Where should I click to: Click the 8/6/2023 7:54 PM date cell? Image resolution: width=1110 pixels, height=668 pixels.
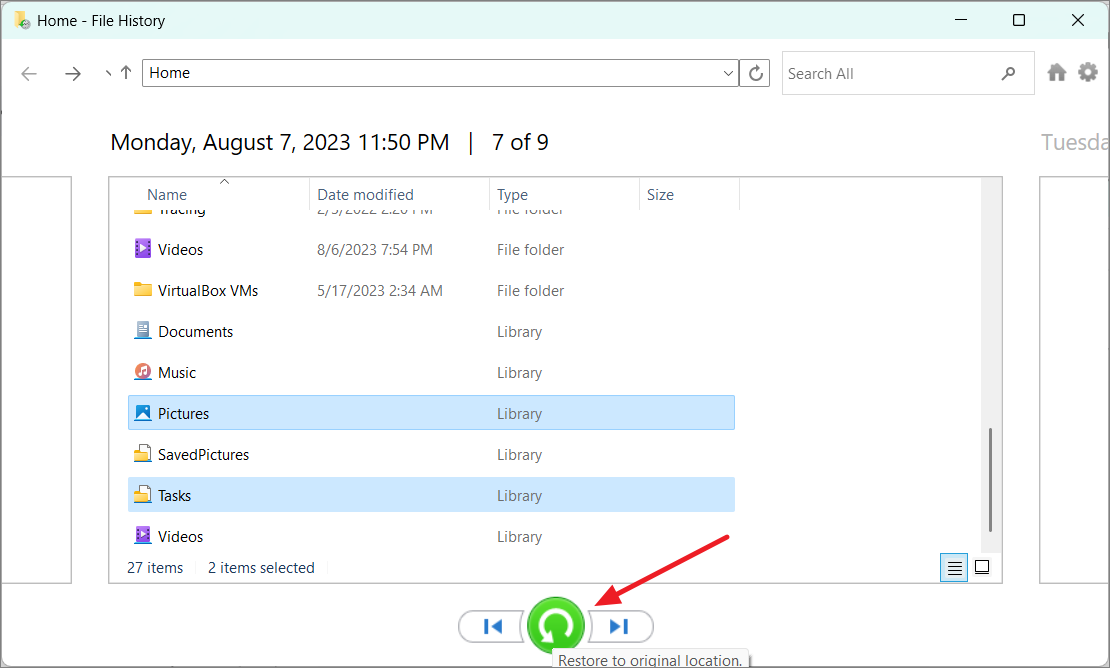(x=375, y=250)
